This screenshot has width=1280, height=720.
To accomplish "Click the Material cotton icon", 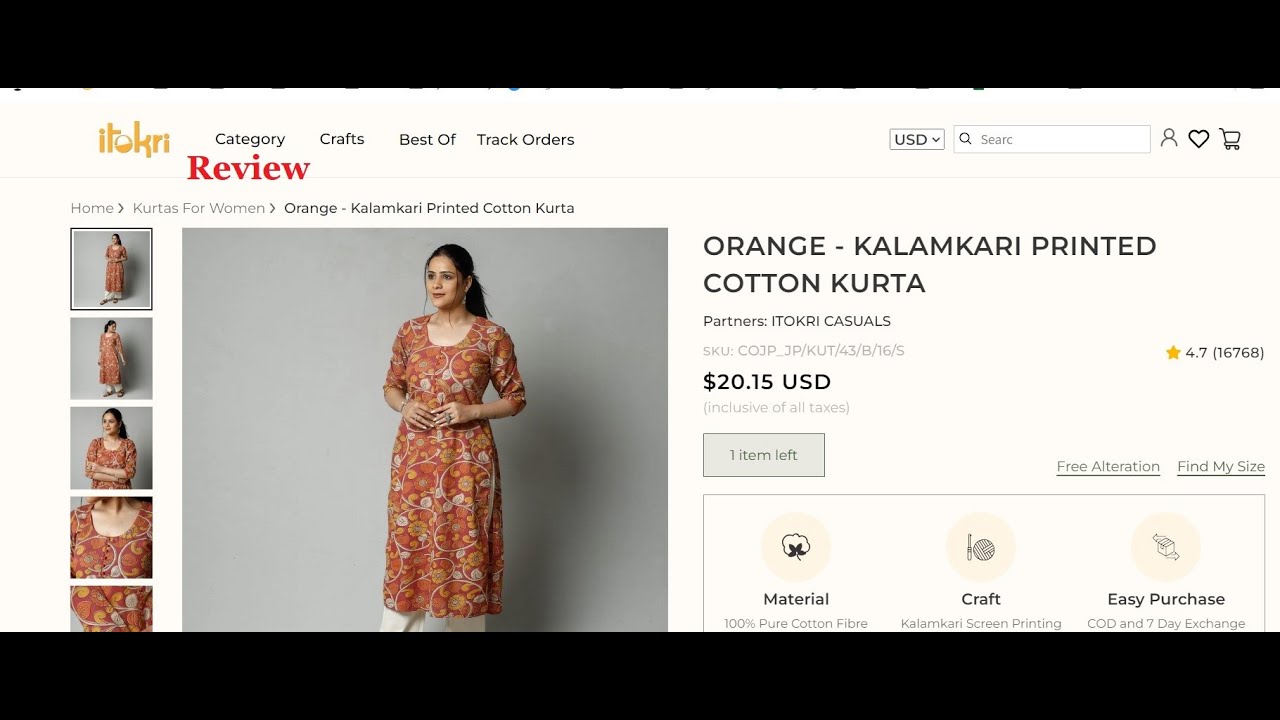I will pyautogui.click(x=796, y=547).
